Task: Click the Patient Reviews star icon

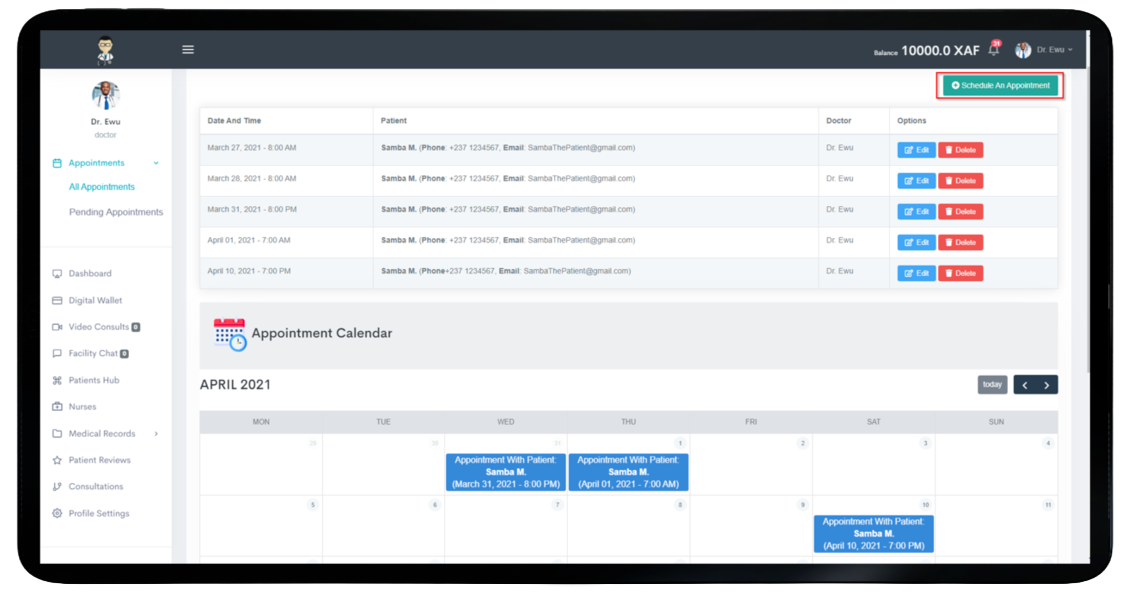Action: pos(57,461)
